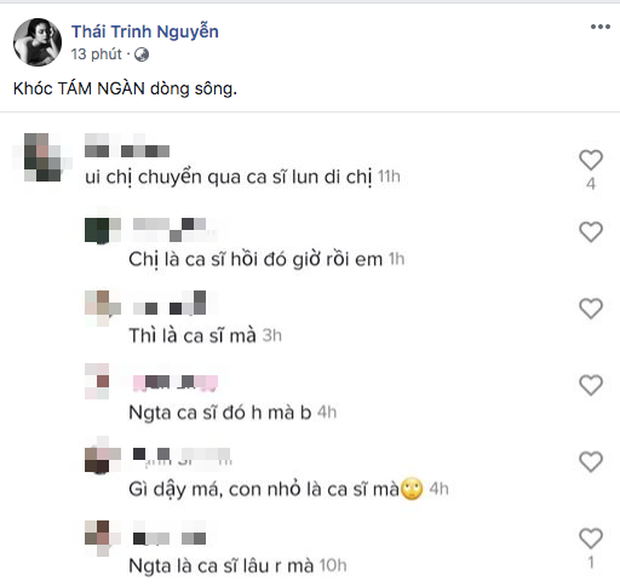
Task: Click avatar beside the "Gì dậy má" comment
Action: 100,460
